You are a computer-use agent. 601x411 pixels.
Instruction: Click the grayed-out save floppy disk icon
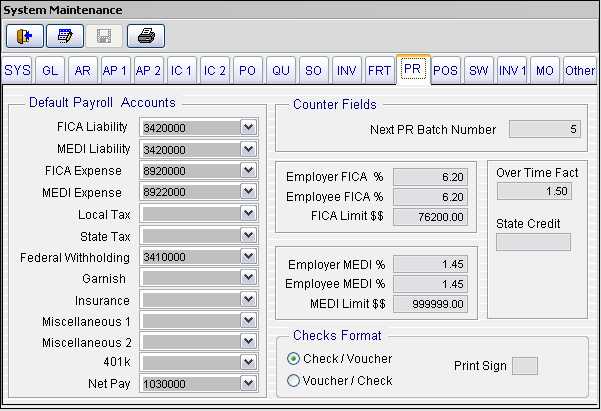tap(104, 36)
